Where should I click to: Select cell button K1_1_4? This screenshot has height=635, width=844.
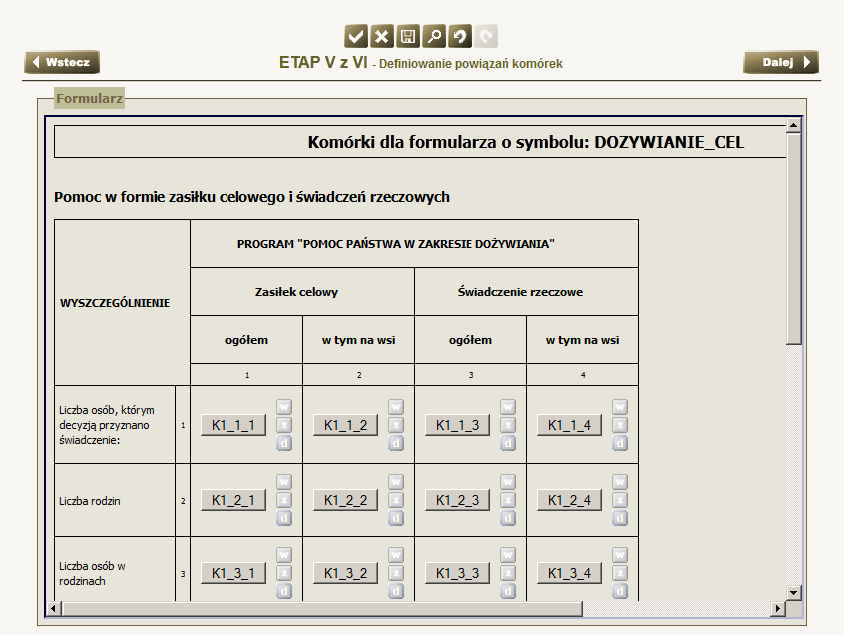coord(569,425)
